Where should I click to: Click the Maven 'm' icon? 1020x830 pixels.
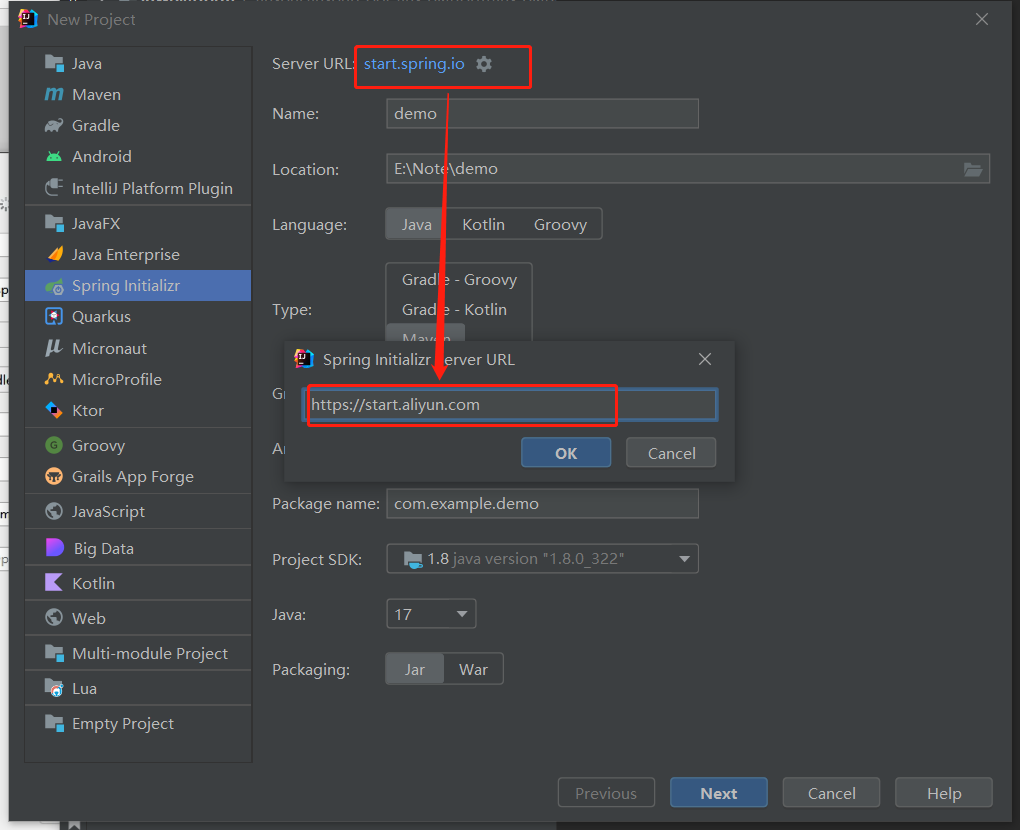[x=54, y=94]
